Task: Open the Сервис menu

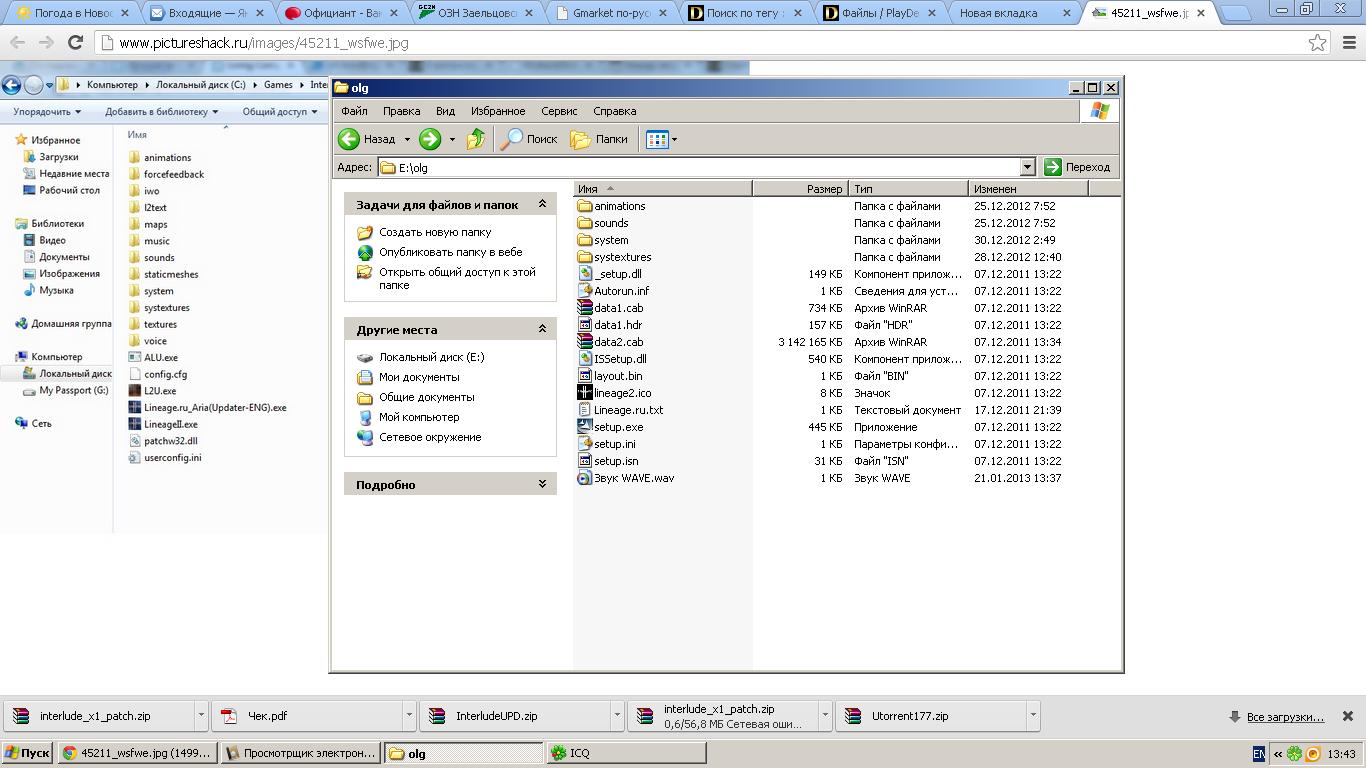Action: (x=559, y=111)
